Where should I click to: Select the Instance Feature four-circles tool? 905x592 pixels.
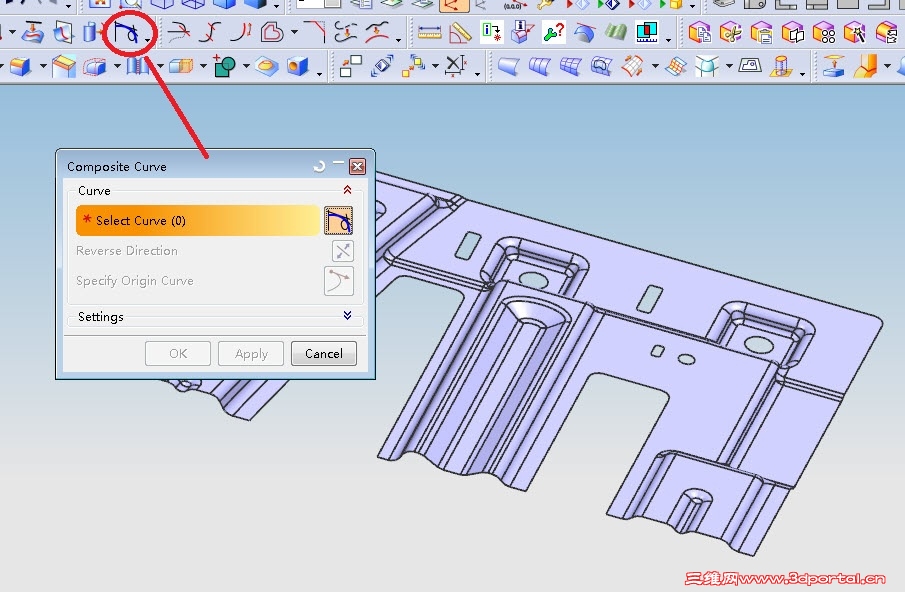(x=824, y=32)
